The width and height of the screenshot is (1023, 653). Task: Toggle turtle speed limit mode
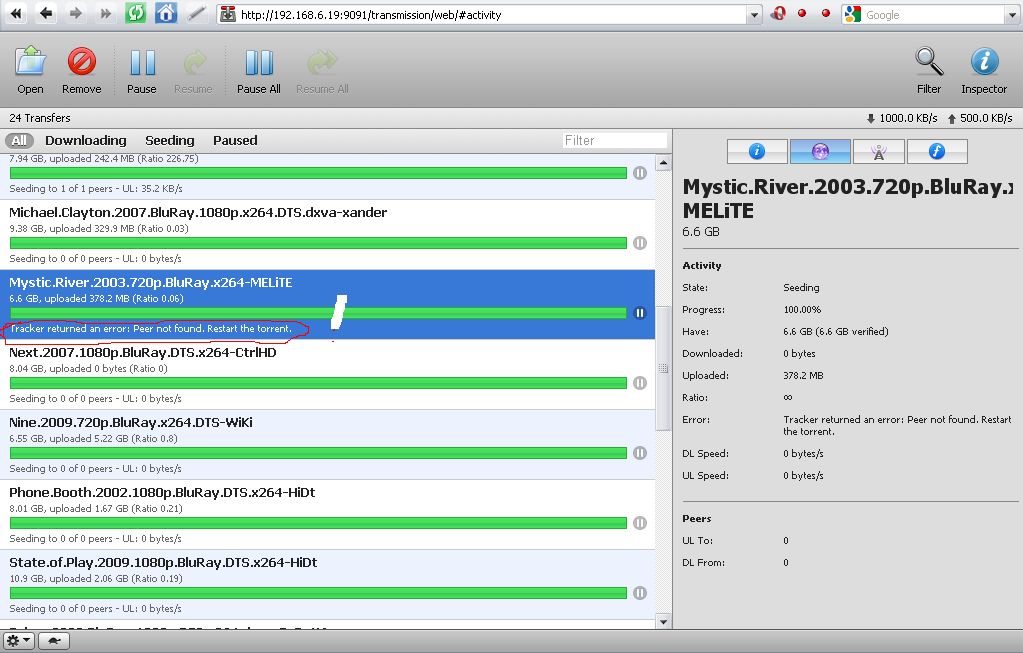pyautogui.click(x=54, y=641)
